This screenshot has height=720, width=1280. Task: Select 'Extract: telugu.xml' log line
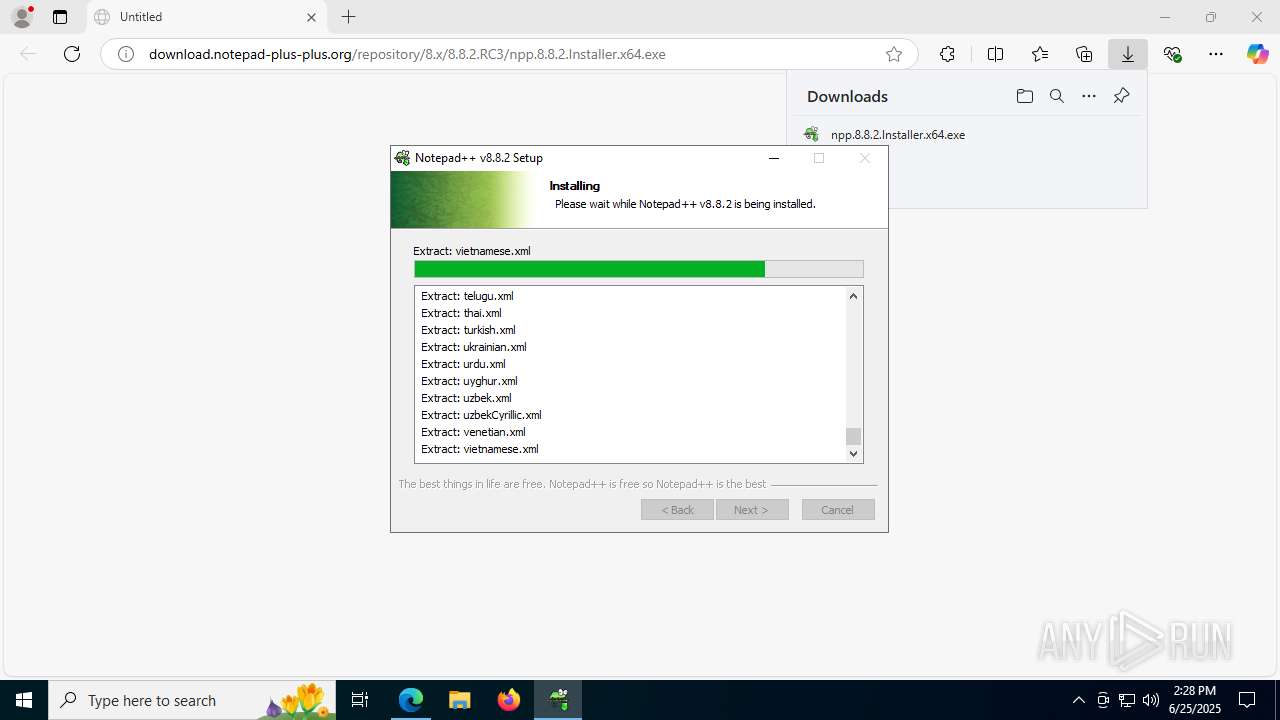(x=467, y=296)
